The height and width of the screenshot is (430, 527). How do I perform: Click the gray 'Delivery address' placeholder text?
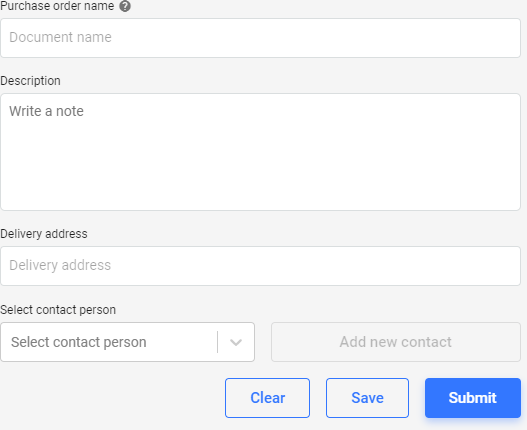60,265
